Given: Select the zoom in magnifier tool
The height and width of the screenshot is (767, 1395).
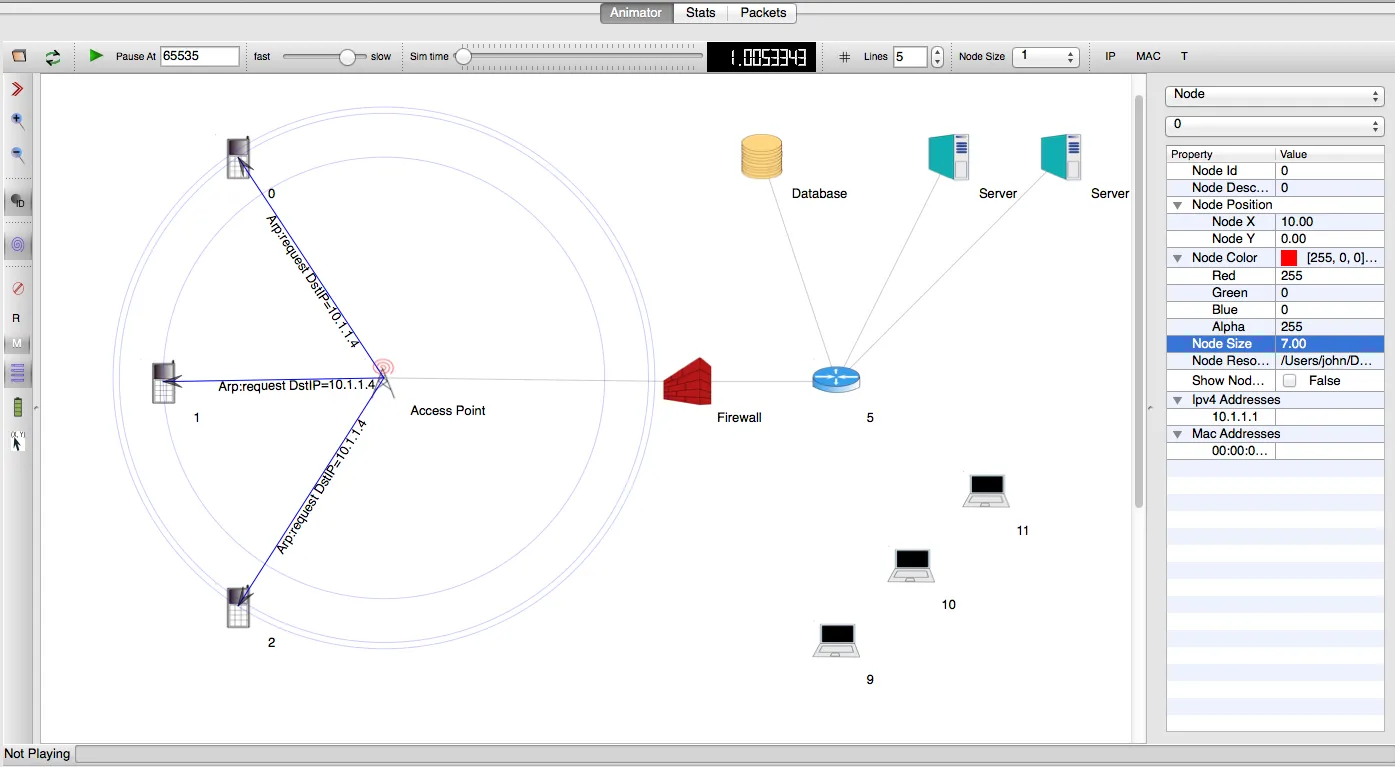Looking at the screenshot, I should click(x=17, y=120).
